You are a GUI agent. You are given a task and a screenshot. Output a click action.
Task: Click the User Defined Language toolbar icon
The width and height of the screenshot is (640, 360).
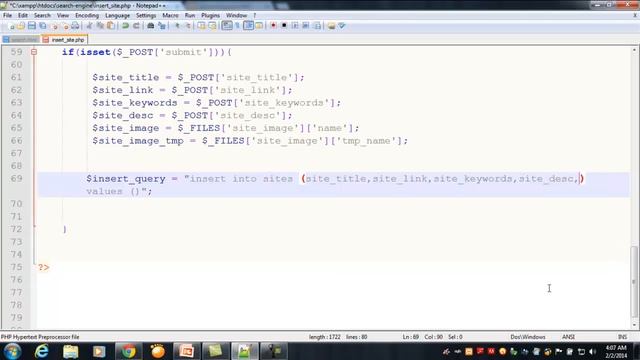pyautogui.click(x=259, y=26)
